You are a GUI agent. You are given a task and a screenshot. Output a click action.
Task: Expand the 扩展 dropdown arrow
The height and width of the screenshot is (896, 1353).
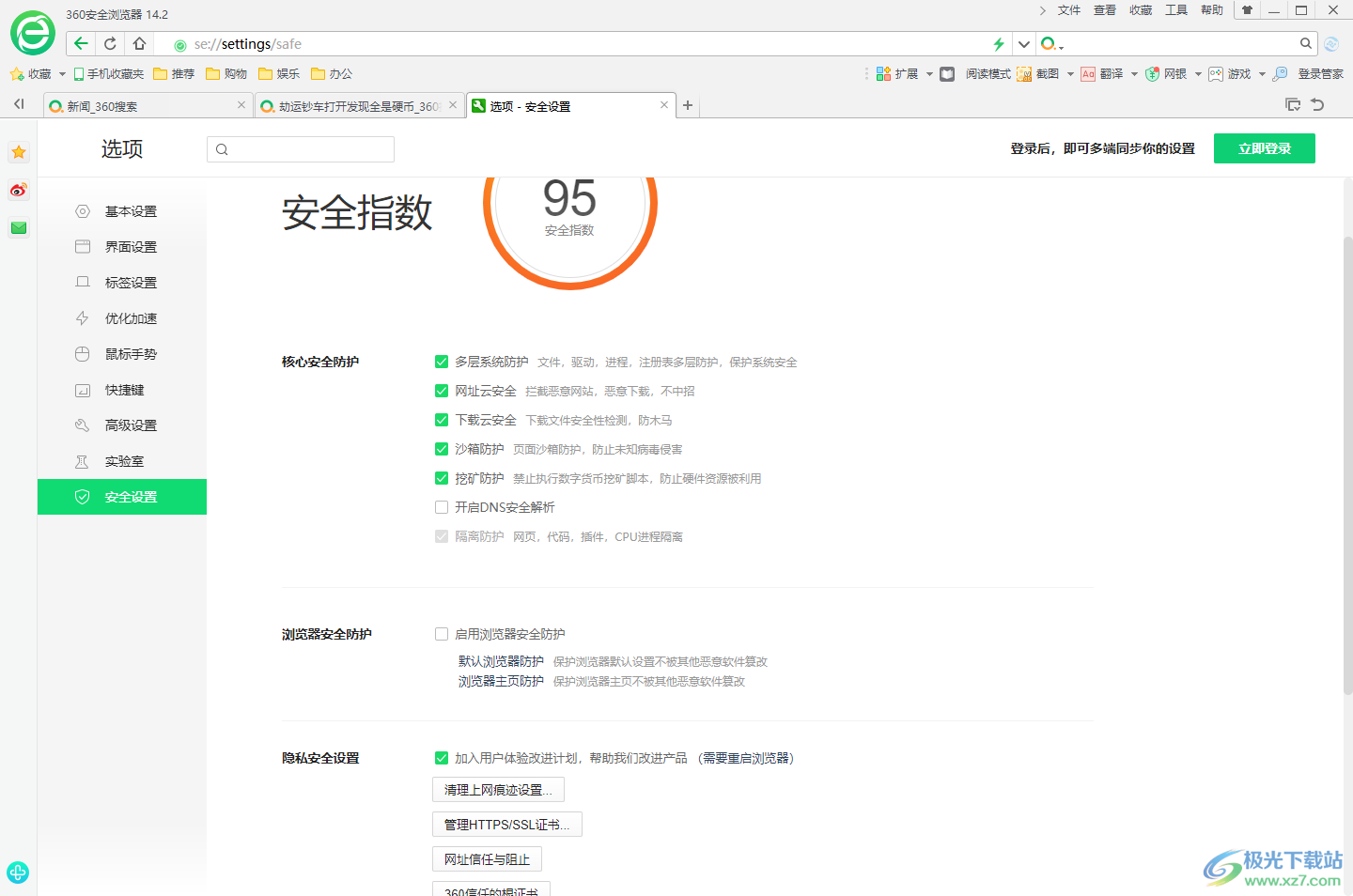coord(929,74)
